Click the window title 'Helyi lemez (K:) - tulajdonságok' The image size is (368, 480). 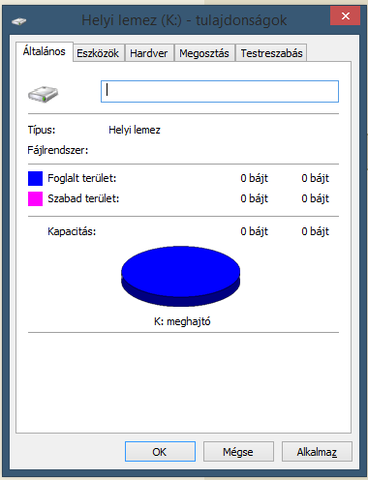[x=184, y=20]
